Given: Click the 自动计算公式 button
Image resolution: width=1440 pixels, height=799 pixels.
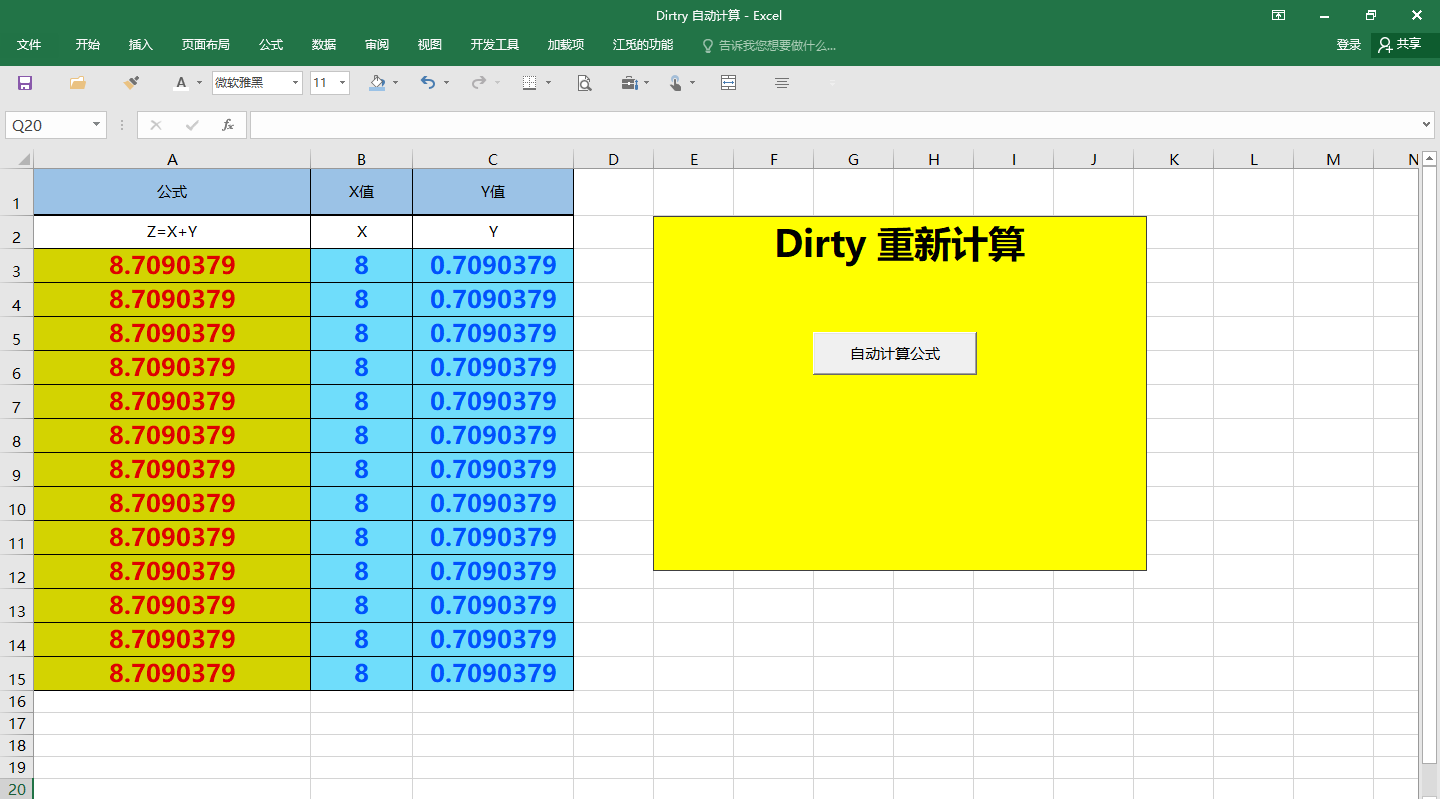Looking at the screenshot, I should tap(895, 353).
